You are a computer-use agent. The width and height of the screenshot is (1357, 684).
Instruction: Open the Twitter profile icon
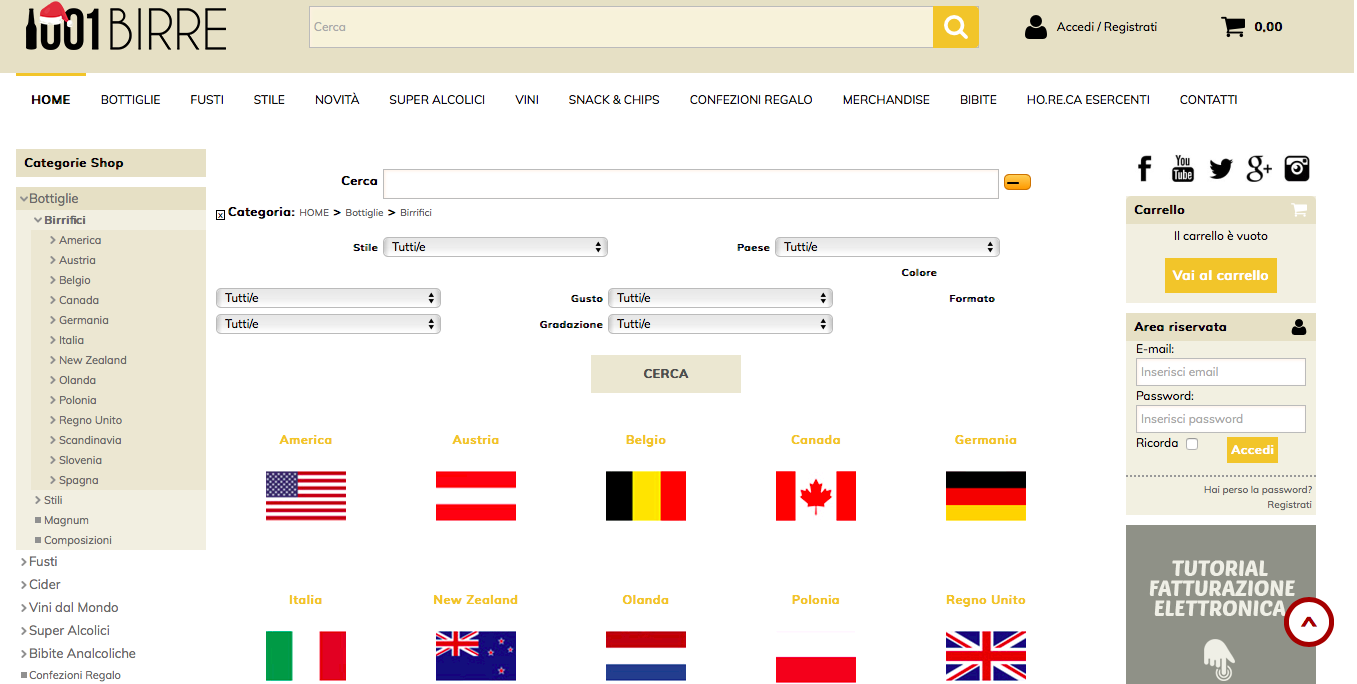(x=1221, y=169)
